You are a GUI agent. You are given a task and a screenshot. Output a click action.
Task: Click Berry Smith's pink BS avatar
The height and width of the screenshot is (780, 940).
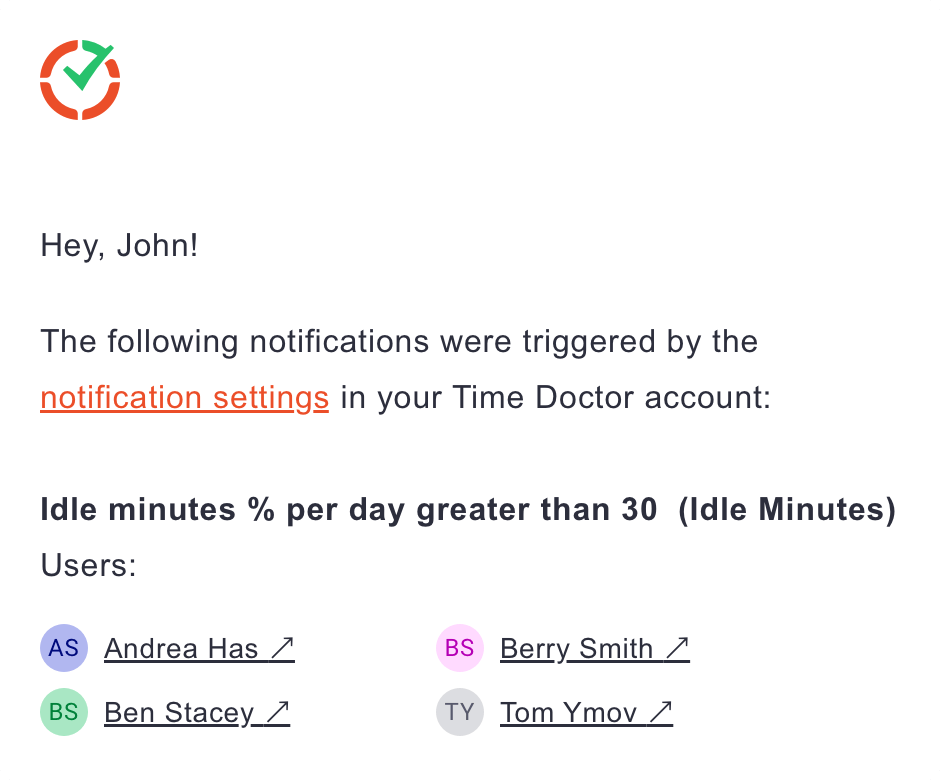tap(460, 649)
